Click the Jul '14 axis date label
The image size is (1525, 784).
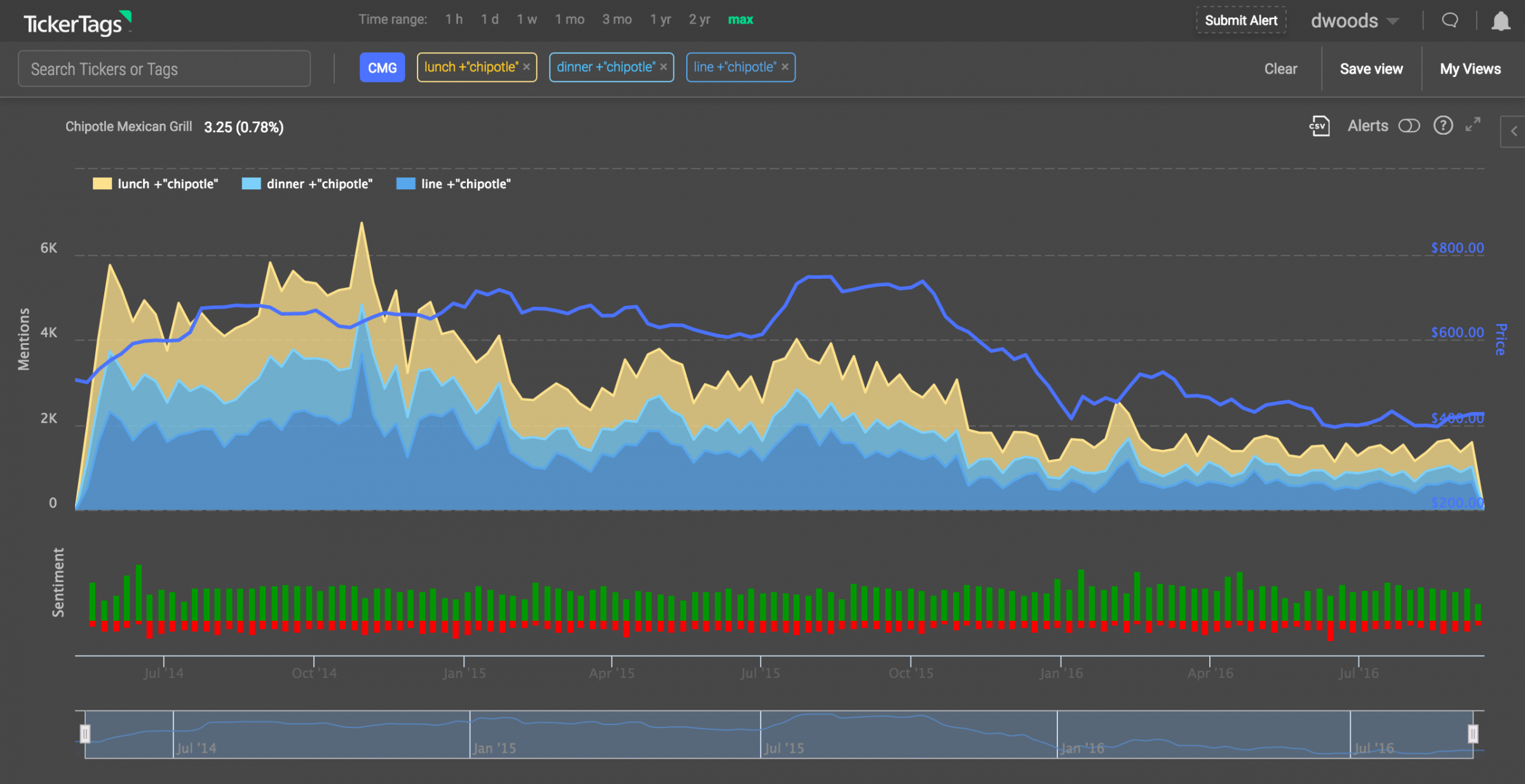163,673
